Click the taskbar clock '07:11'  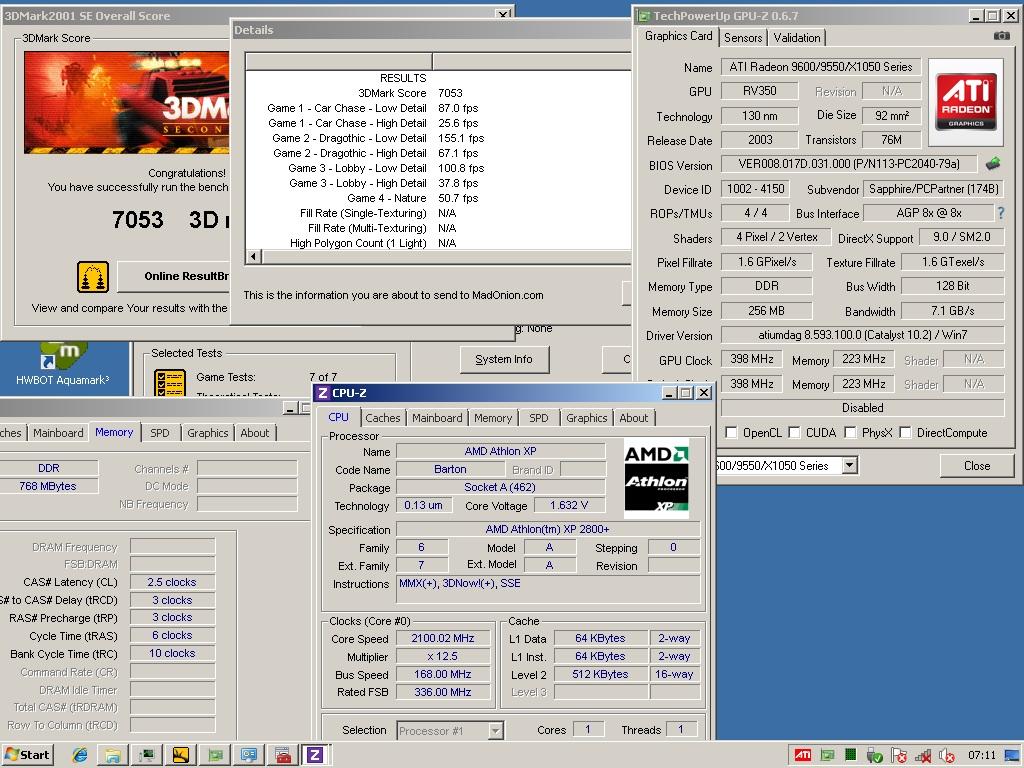tap(982, 755)
